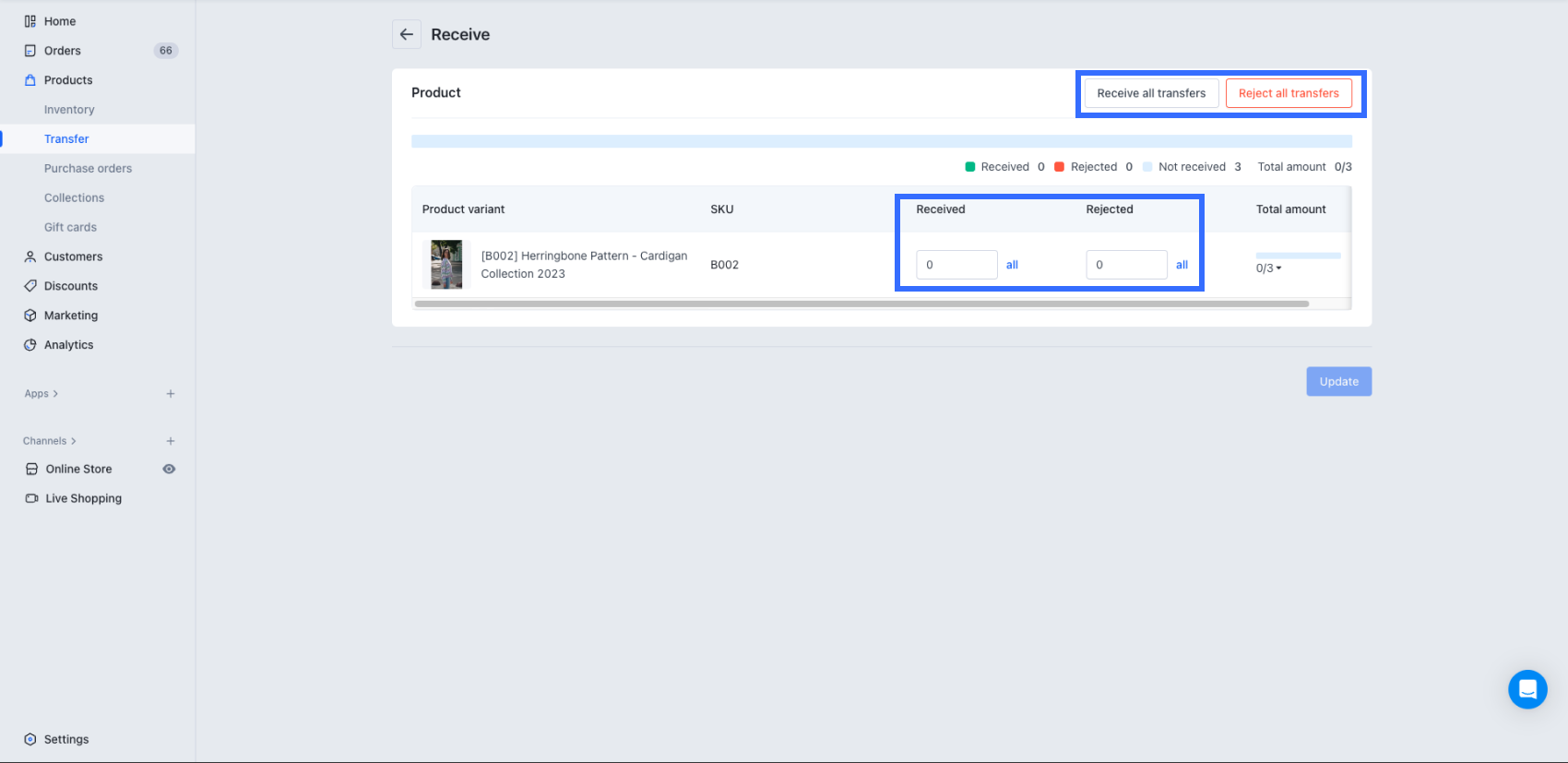The image size is (1568, 763).
Task: Open the Orders menu label
Action: pyautogui.click(x=63, y=51)
